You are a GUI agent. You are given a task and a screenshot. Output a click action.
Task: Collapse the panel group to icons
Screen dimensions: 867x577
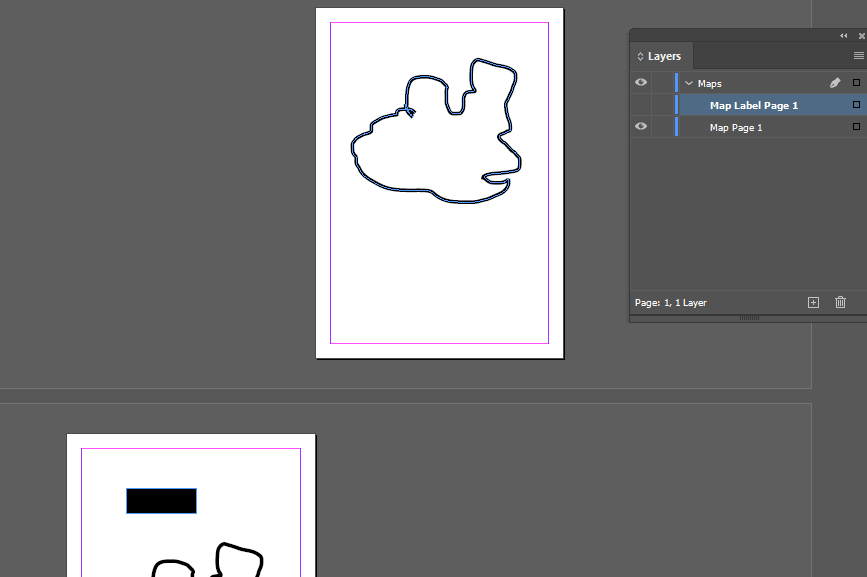click(x=843, y=35)
